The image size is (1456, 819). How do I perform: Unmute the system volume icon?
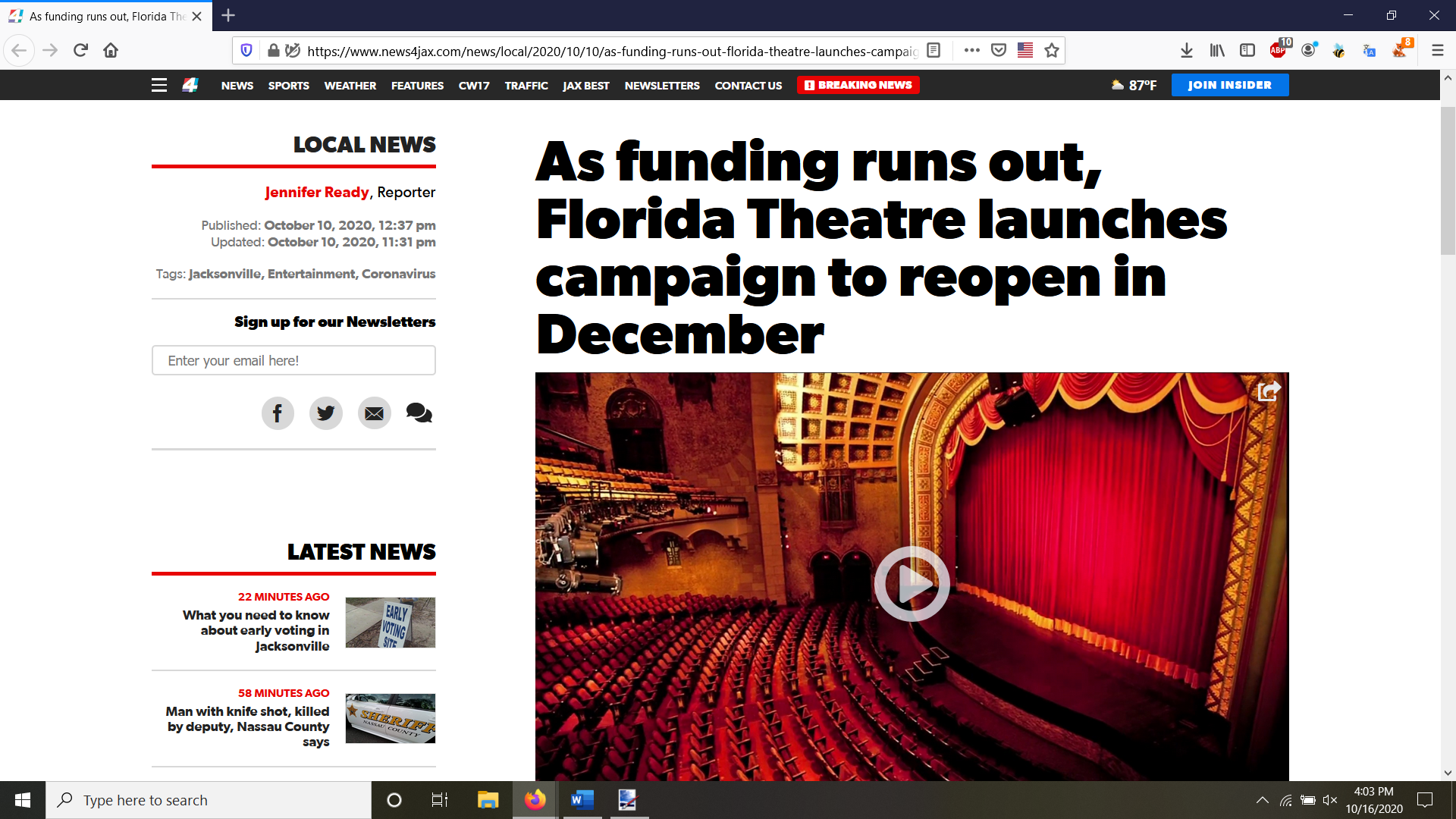(1329, 800)
